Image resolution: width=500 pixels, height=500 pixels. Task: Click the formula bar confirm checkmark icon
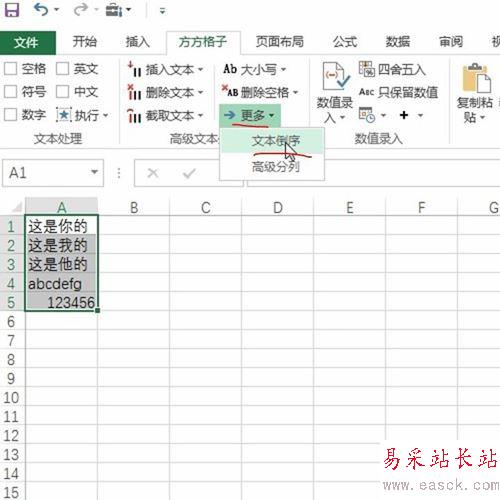[189, 173]
